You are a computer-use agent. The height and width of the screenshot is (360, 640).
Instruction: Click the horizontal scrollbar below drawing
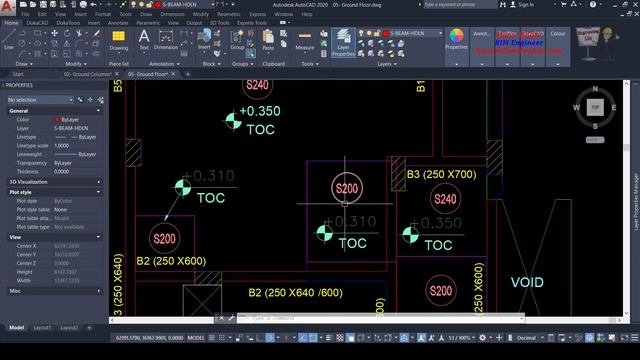(366, 320)
